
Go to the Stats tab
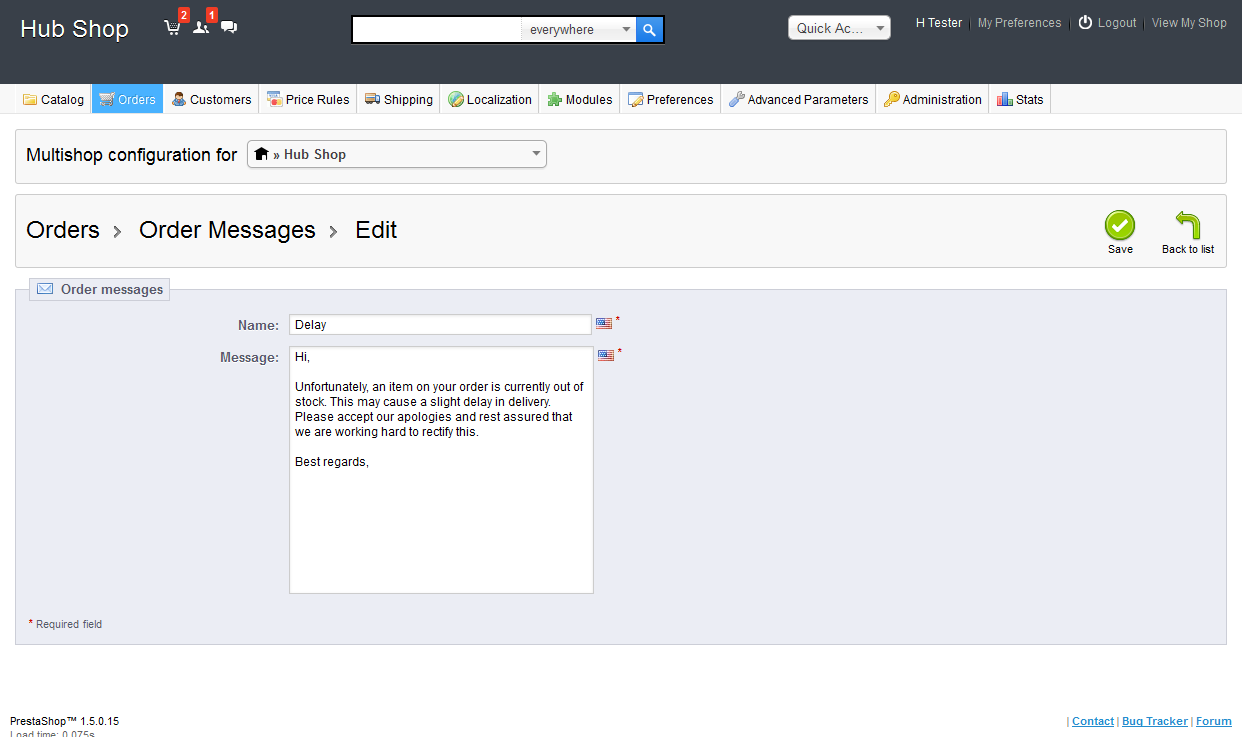pos(1020,99)
